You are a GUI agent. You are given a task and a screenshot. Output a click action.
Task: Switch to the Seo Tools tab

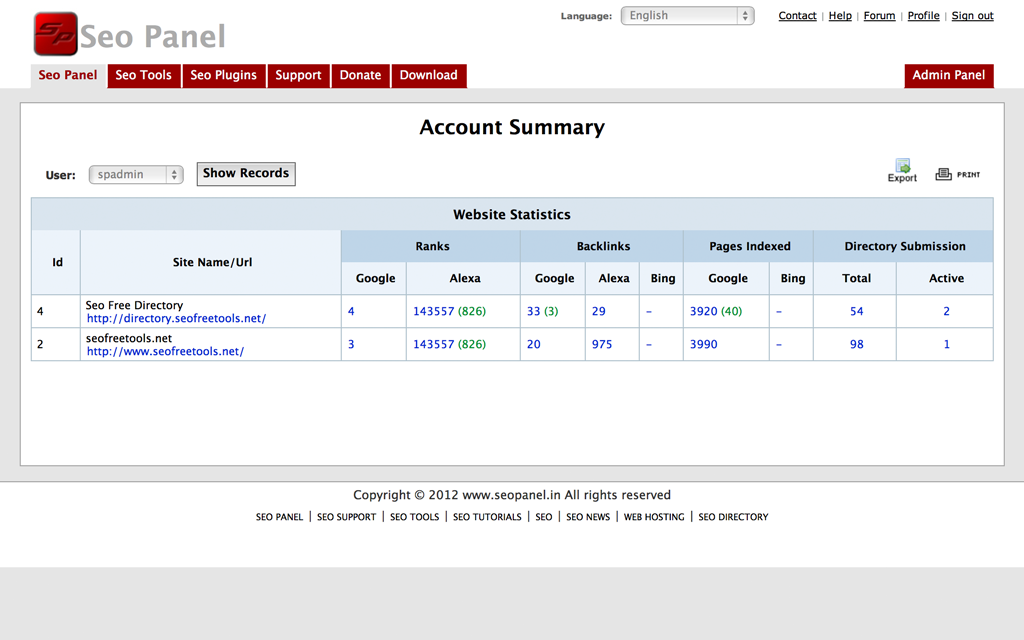coord(143,75)
